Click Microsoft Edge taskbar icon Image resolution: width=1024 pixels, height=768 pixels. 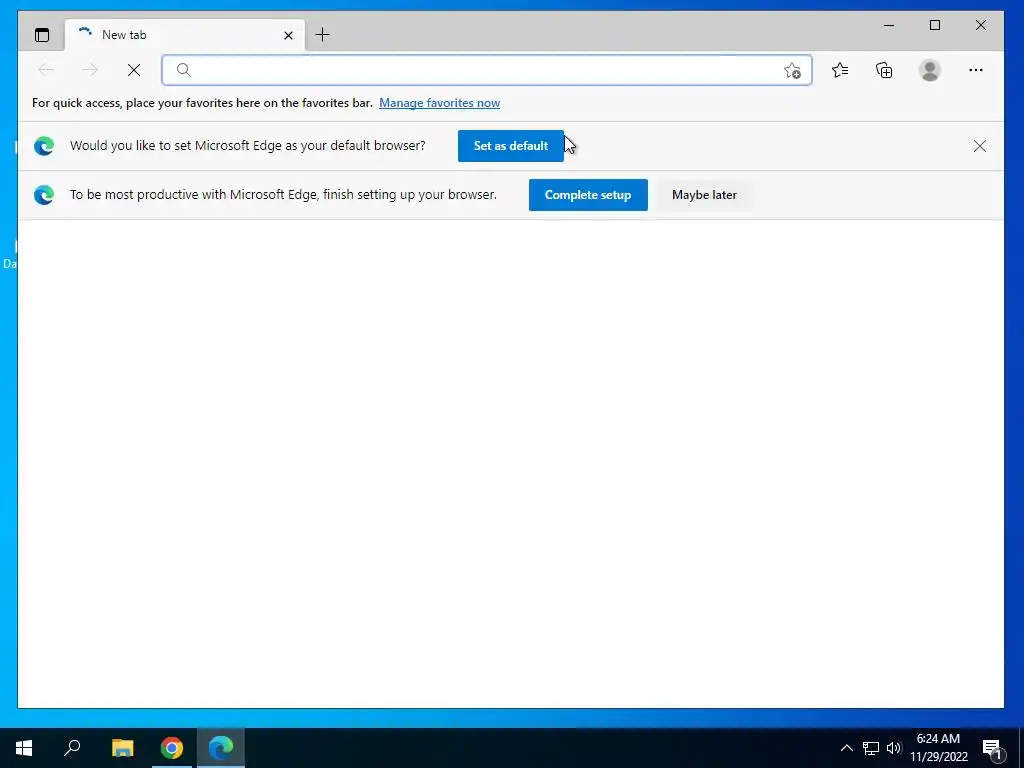coord(221,748)
